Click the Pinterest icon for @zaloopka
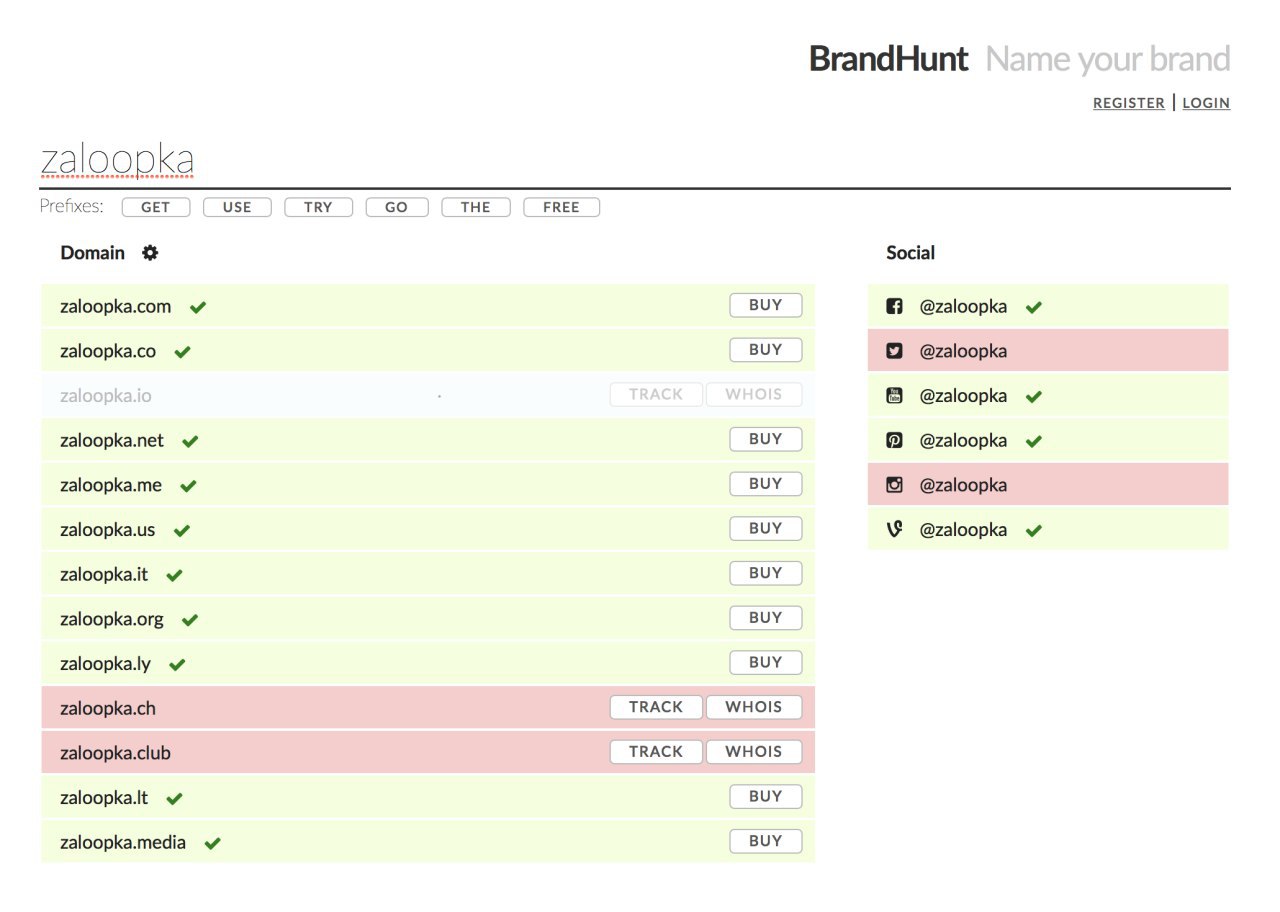 [x=895, y=440]
